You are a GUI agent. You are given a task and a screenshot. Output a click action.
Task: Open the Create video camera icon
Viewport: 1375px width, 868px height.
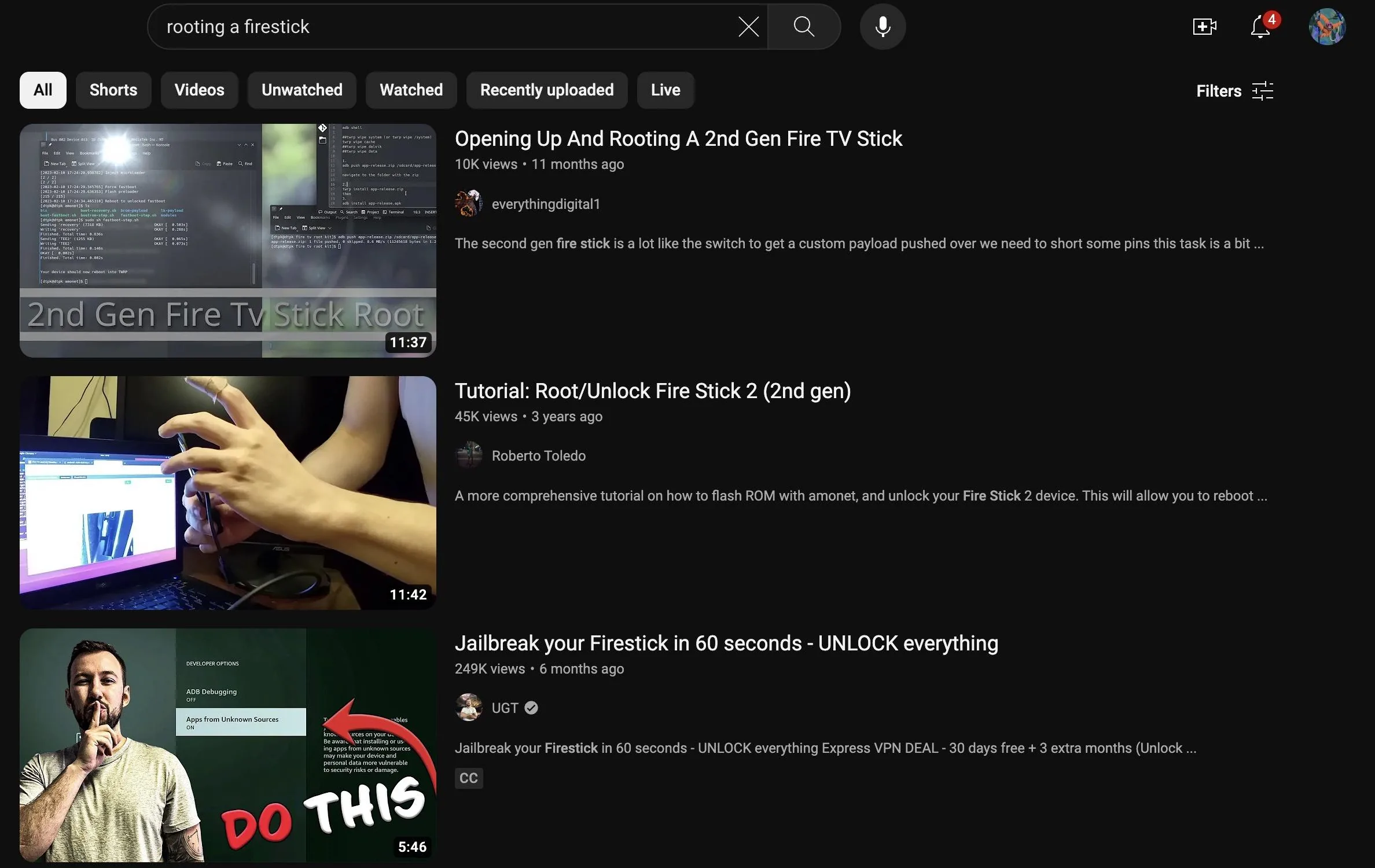click(1204, 27)
